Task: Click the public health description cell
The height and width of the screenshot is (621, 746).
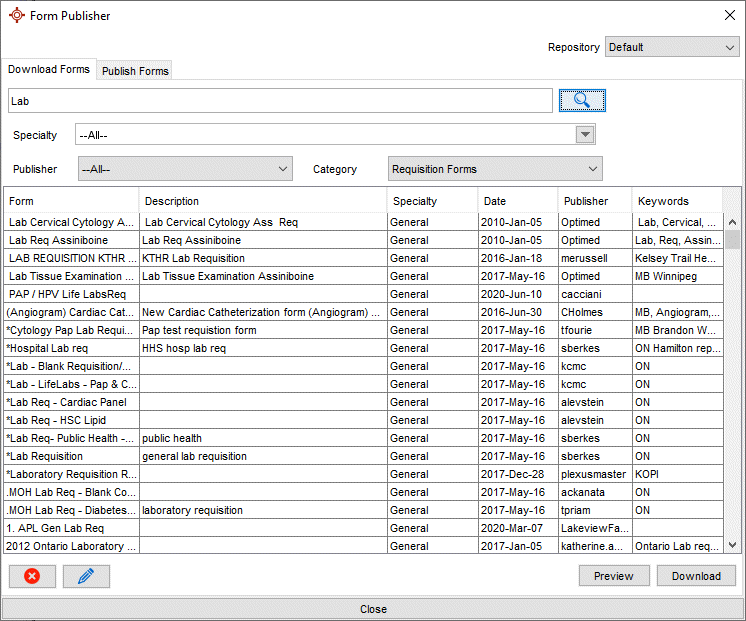Action: 263,438
